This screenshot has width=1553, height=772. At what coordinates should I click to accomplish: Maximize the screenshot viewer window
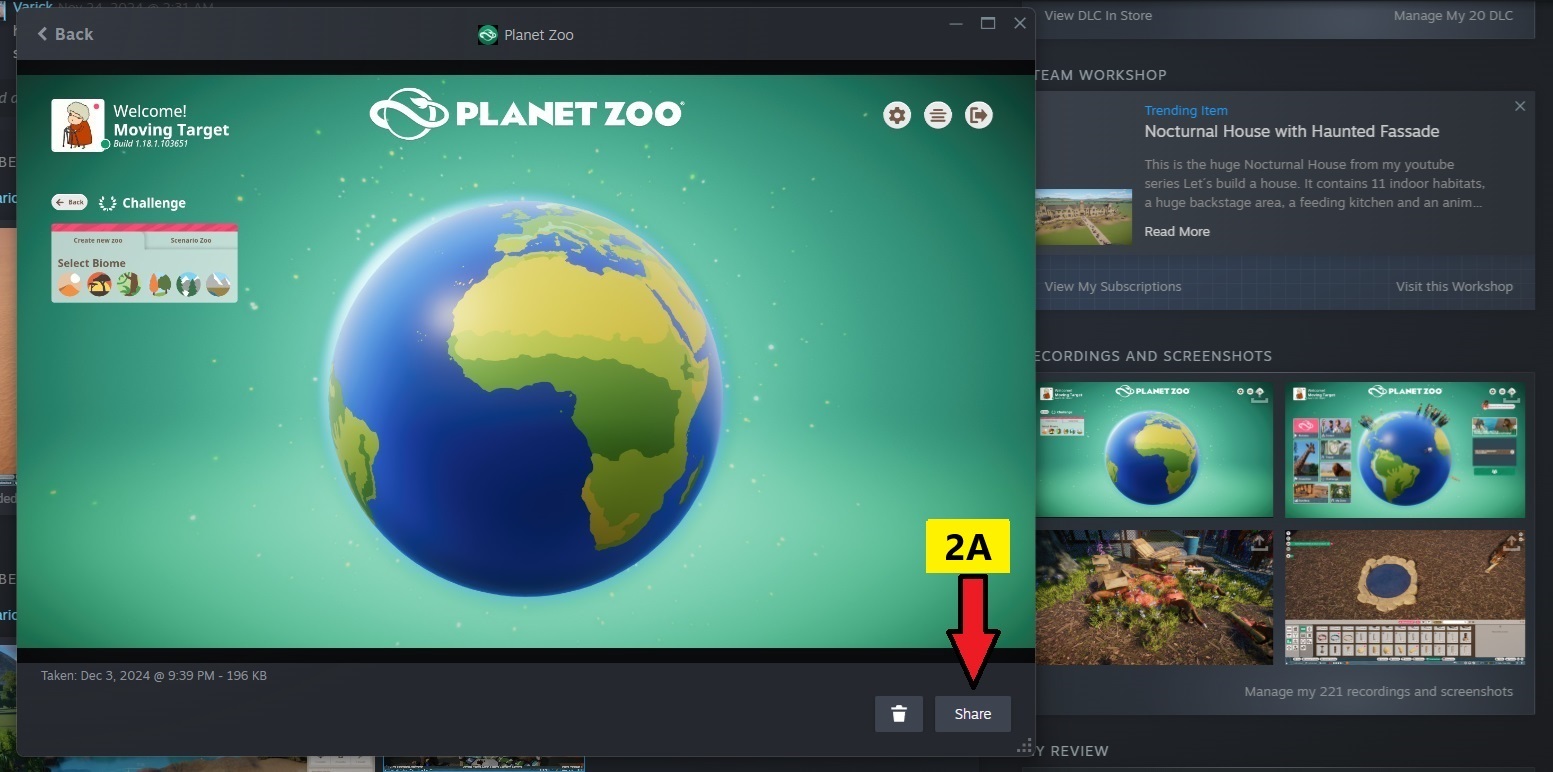click(988, 23)
